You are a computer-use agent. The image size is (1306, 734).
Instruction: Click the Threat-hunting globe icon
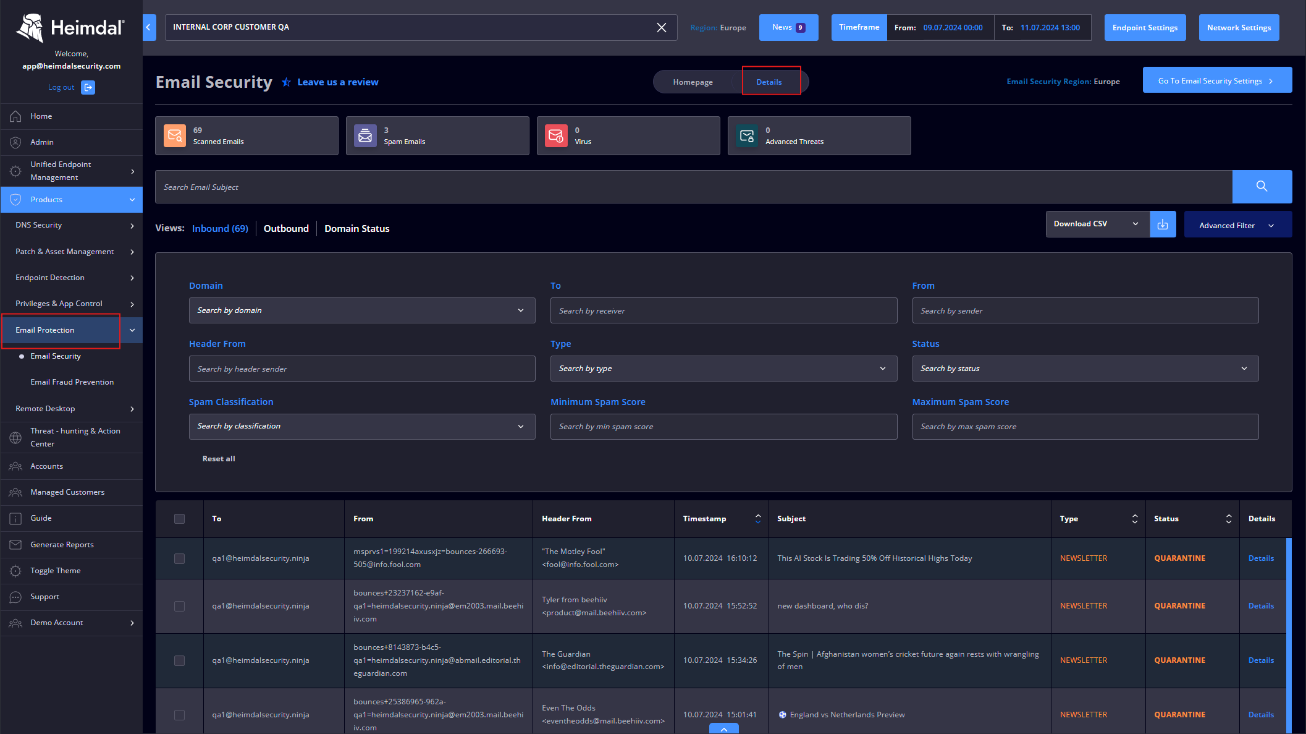click(x=15, y=437)
